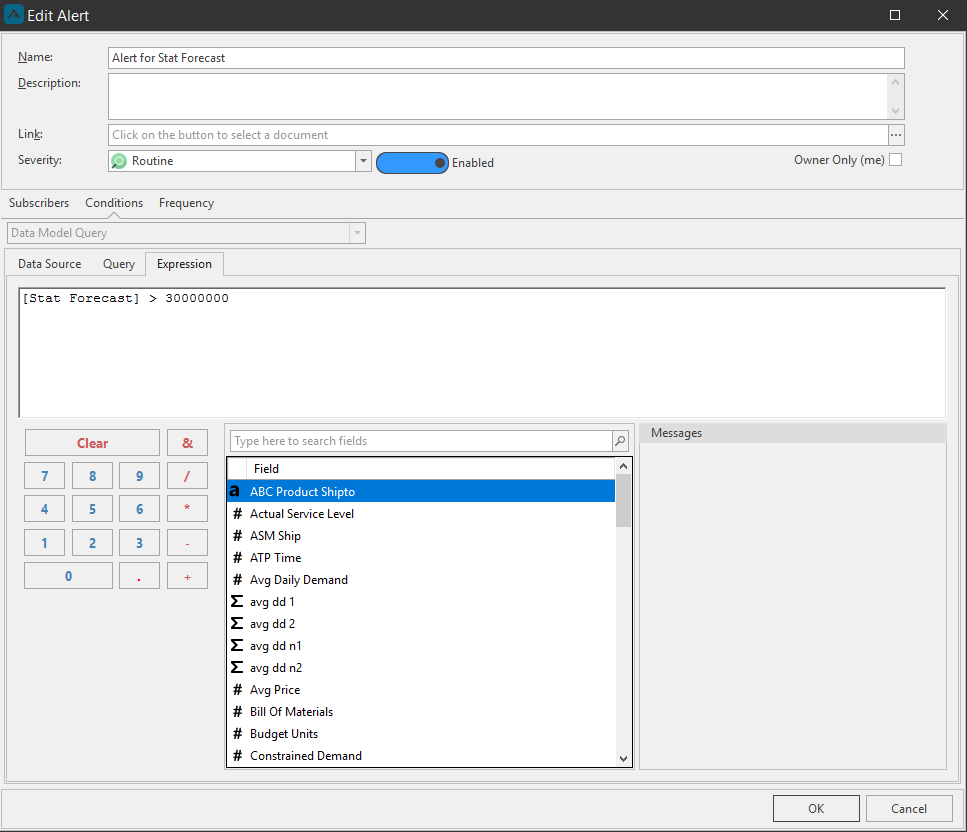
Task: Click keypad number 3
Action: tap(139, 543)
